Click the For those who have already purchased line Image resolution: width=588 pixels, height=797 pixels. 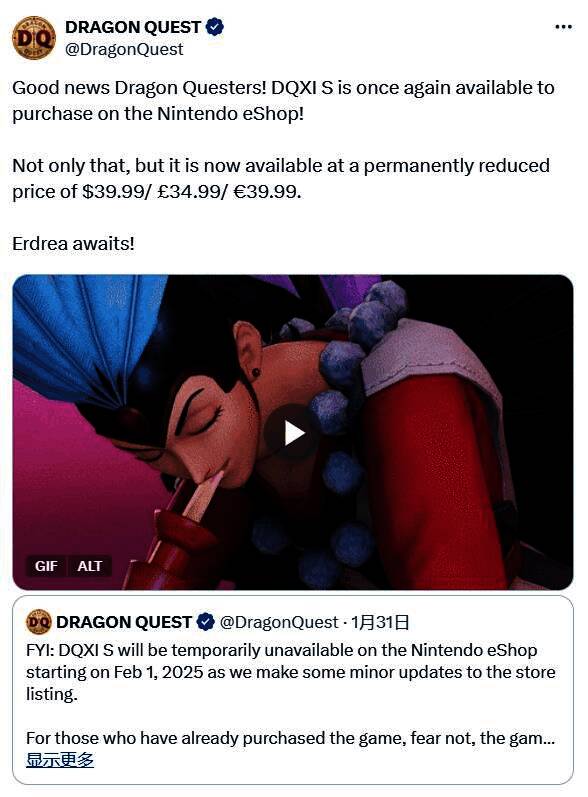point(290,738)
